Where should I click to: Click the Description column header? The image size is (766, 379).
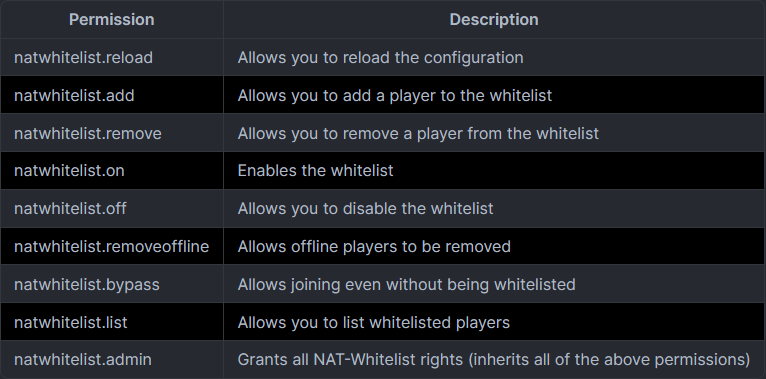[494, 20]
